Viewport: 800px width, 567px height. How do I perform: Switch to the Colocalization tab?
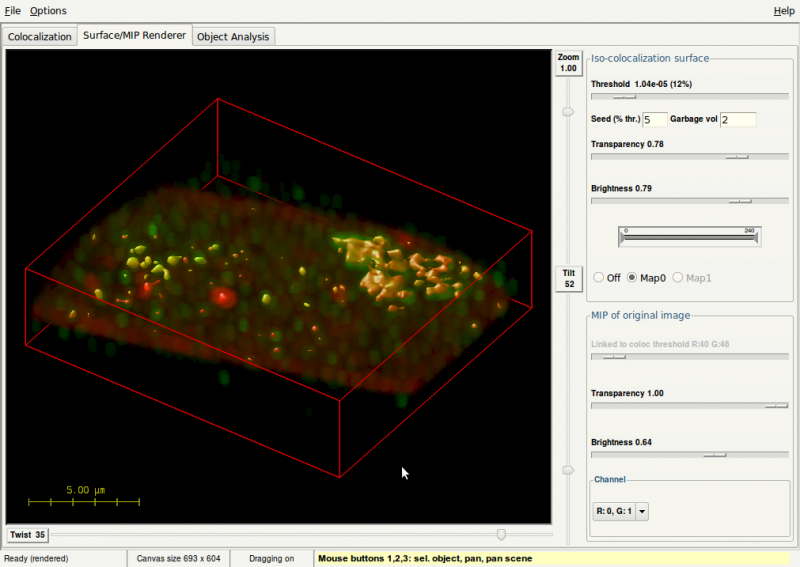point(40,37)
